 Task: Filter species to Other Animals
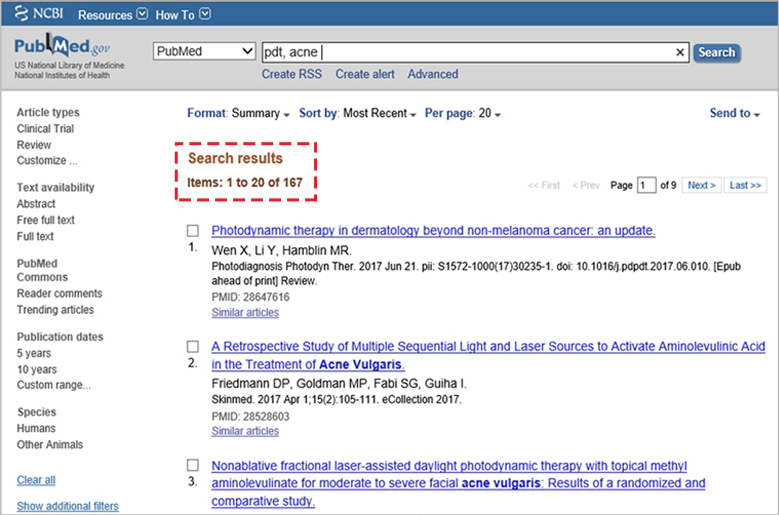(50, 444)
